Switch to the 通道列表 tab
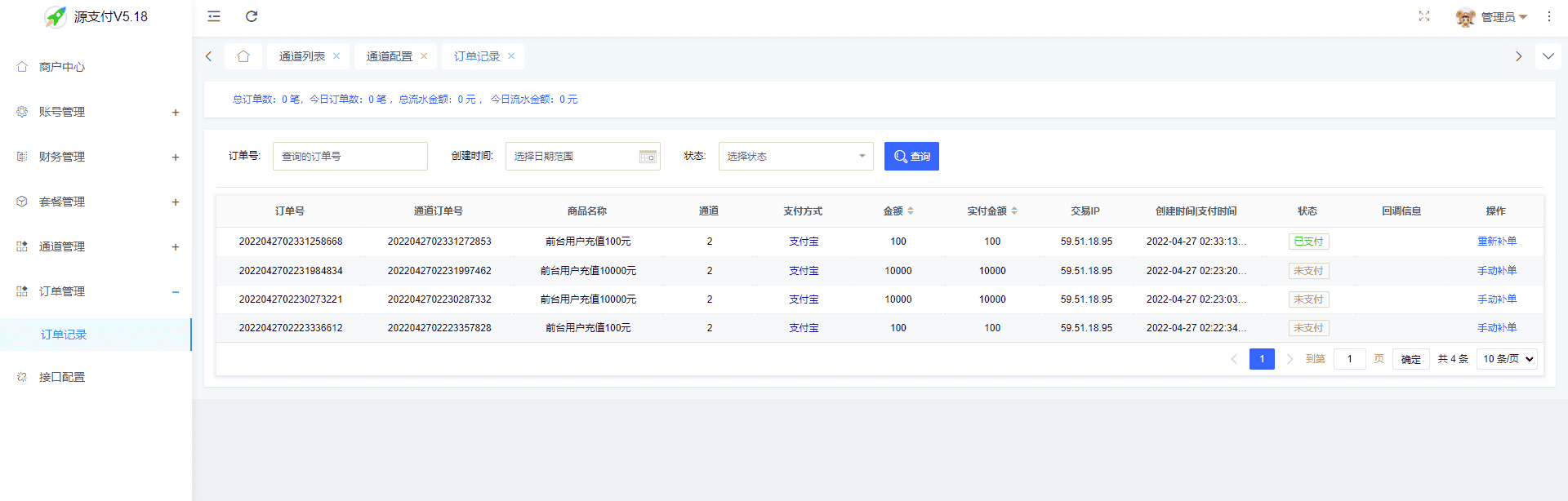 pos(302,56)
